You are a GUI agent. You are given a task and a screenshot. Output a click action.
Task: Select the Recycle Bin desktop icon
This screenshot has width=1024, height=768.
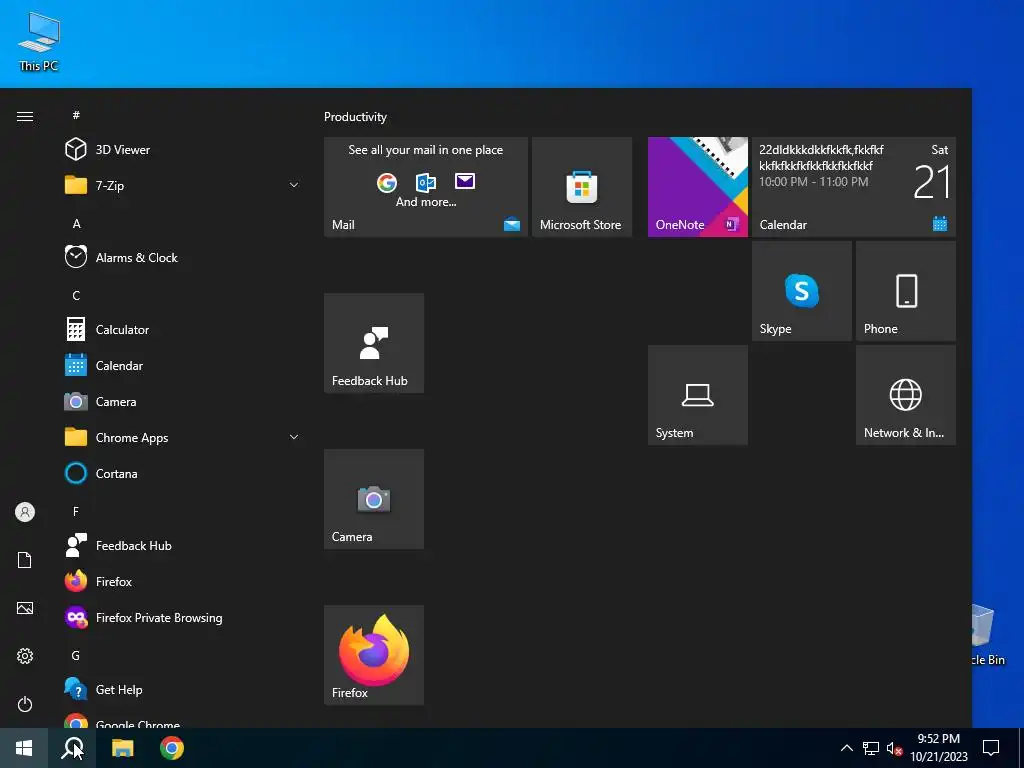coord(989,635)
